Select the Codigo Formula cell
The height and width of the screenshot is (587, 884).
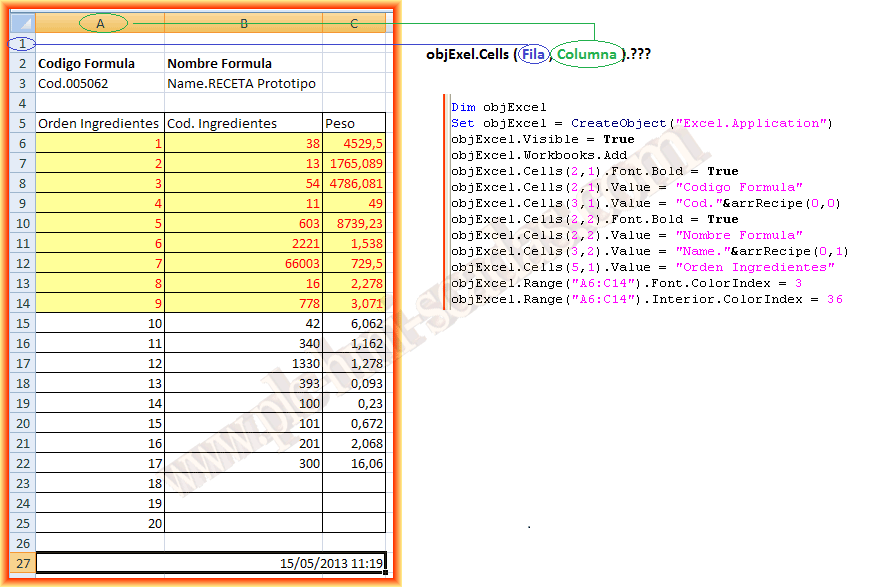point(99,64)
